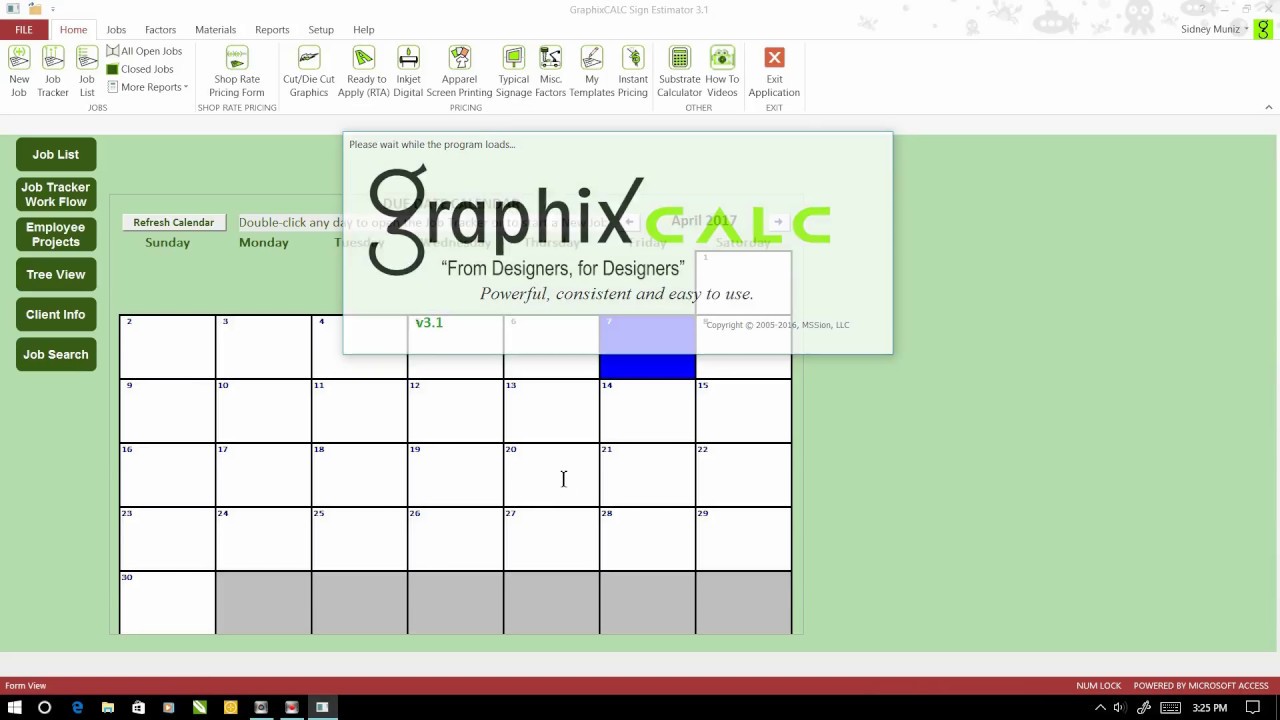Open the Action Center notifications

pos(1253,708)
